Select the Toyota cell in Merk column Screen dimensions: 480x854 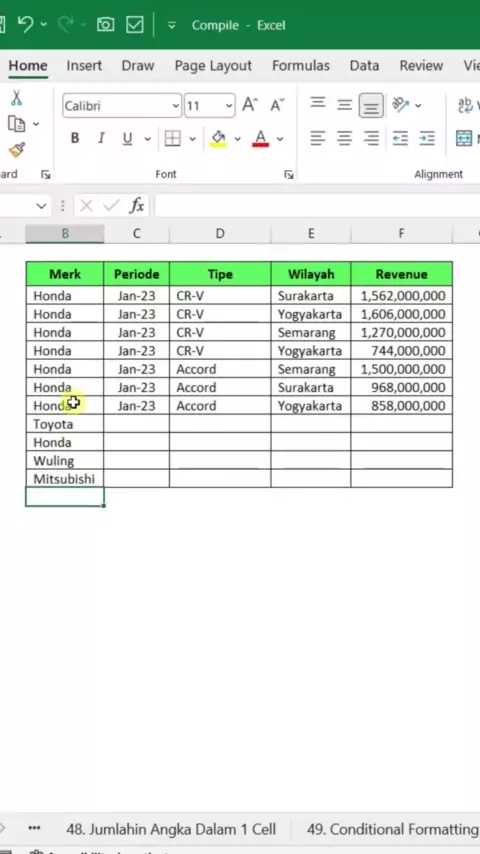click(65, 424)
